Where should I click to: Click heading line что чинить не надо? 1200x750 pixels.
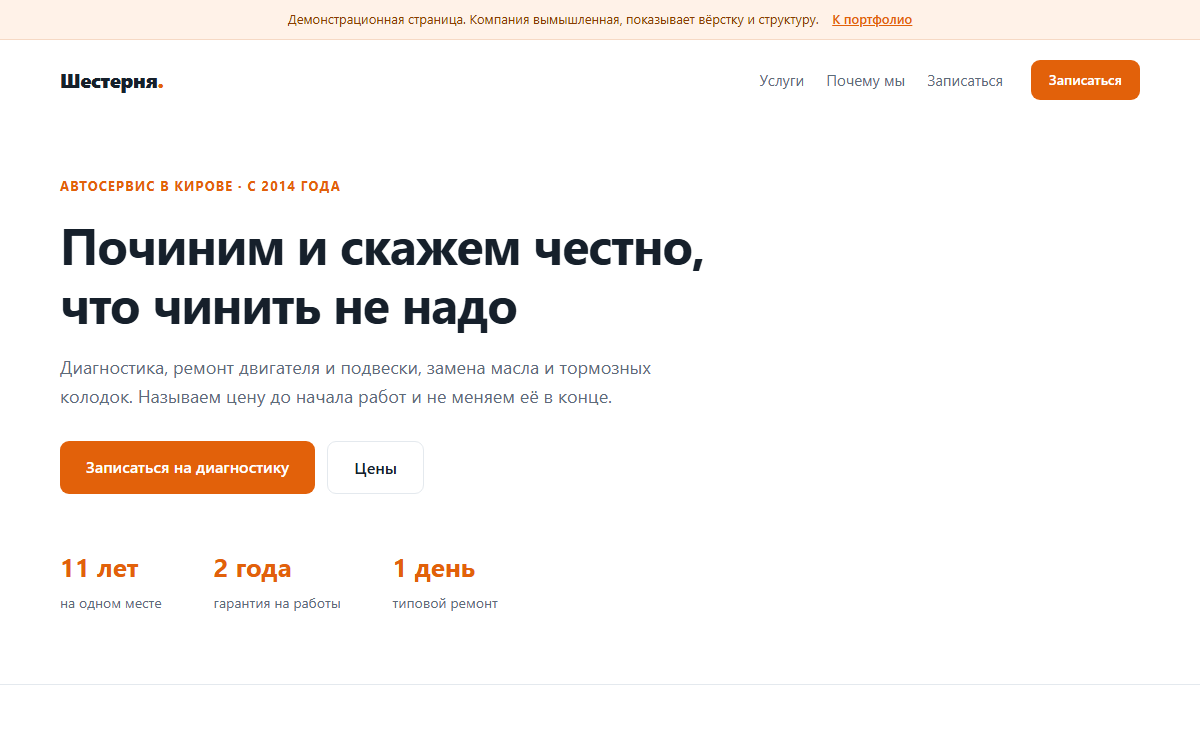tap(289, 309)
